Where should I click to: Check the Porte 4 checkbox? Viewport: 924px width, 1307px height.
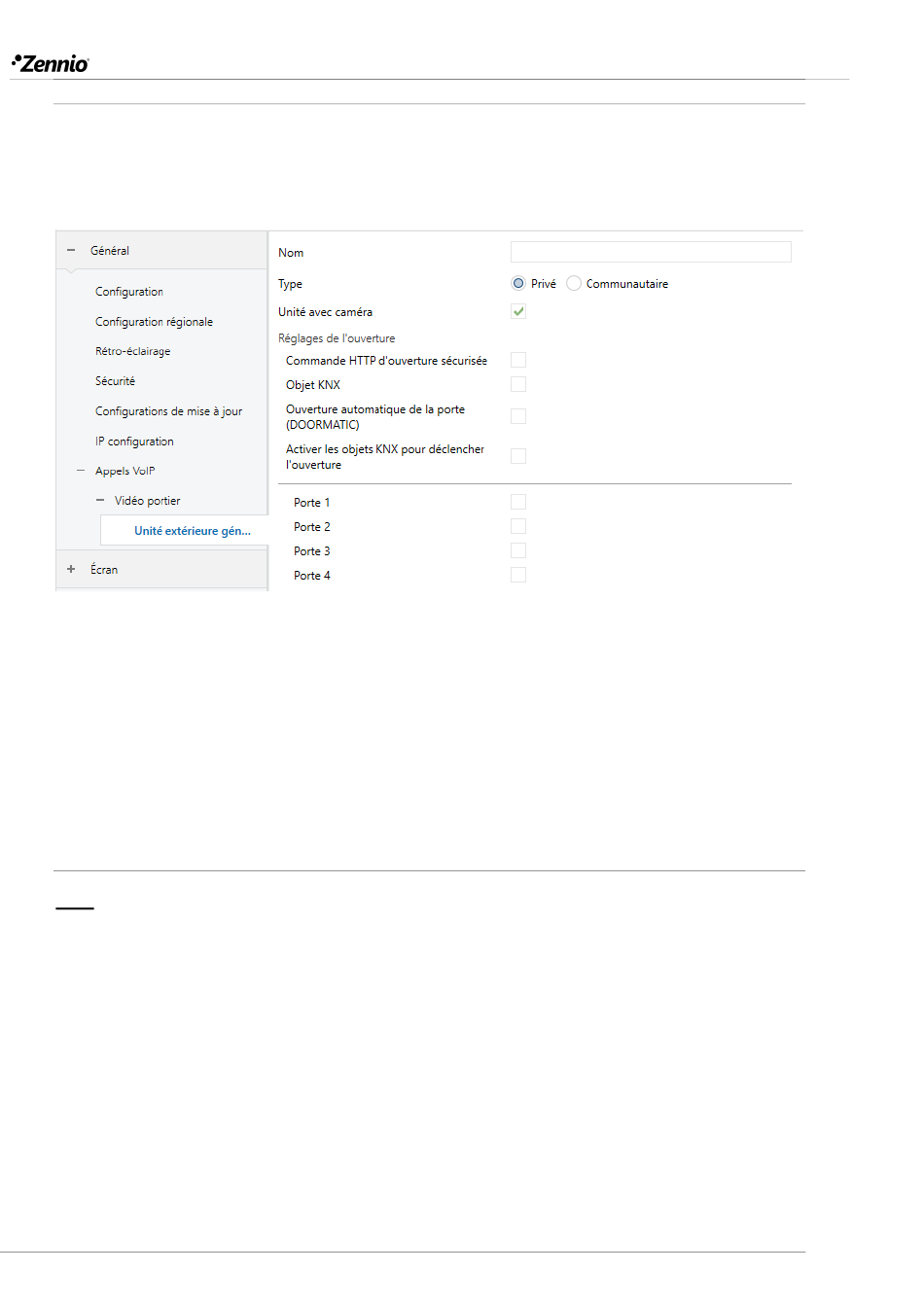pos(518,575)
